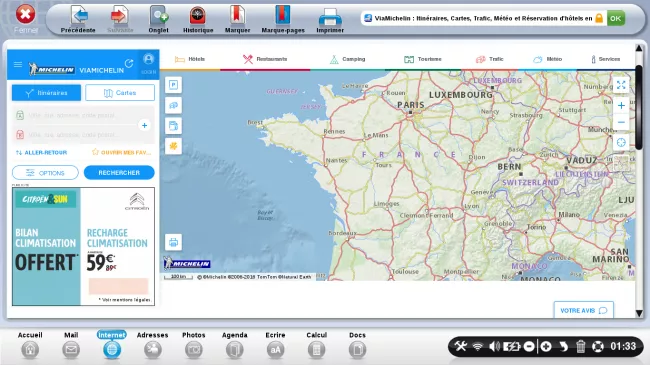The image size is (650, 365).
Task: Open the settings tools icon in tray
Action: (461, 346)
